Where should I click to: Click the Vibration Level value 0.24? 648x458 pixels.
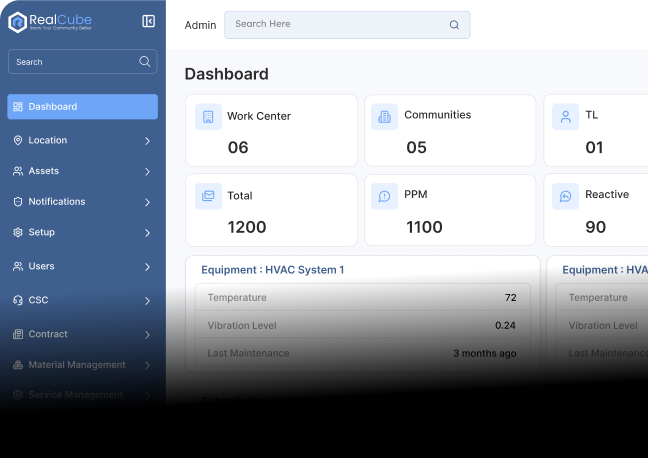coord(505,325)
